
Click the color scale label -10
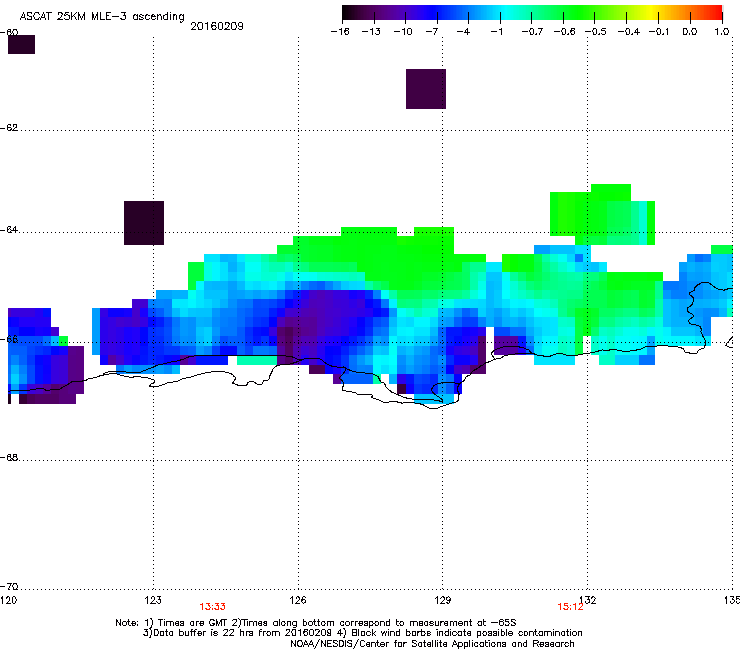pyautogui.click(x=403, y=32)
